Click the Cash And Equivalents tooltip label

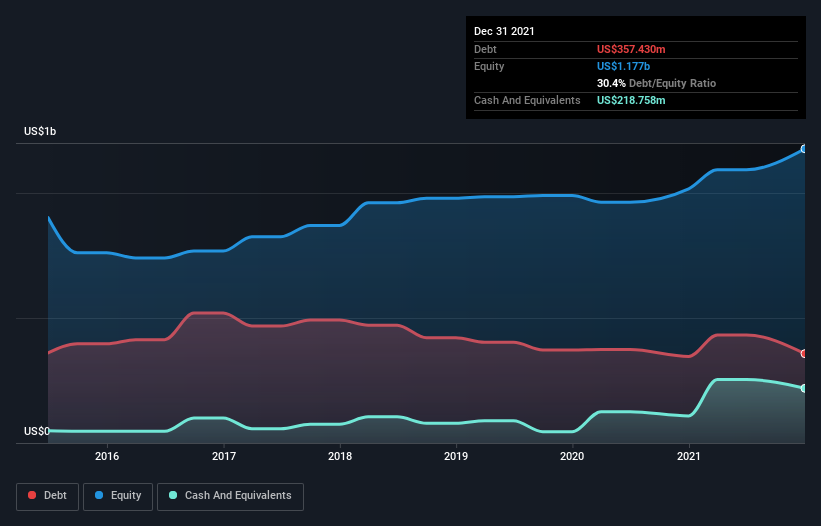[x=527, y=100]
